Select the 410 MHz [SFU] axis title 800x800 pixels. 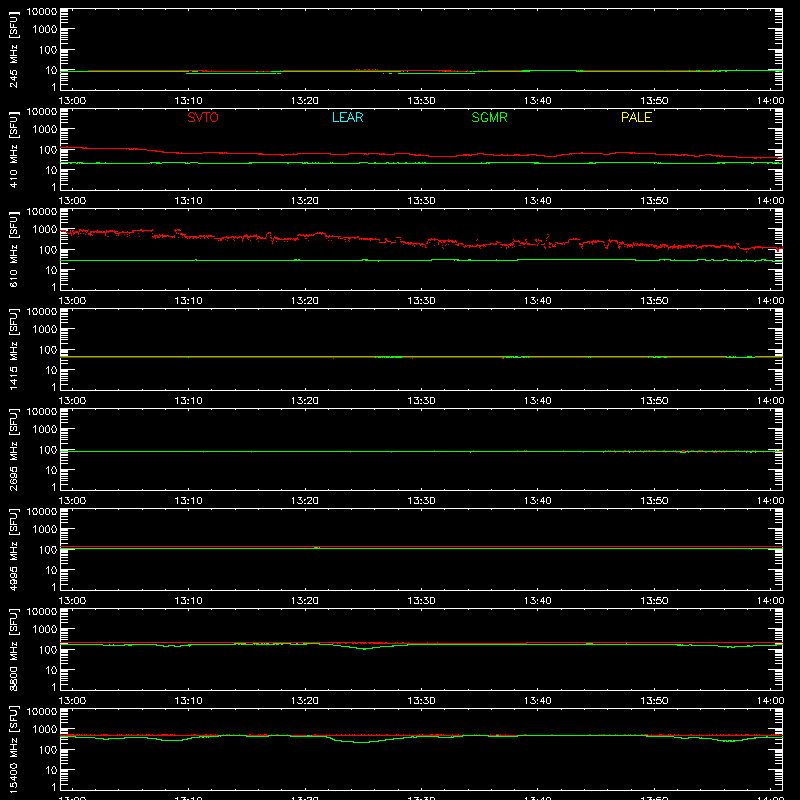[x=14, y=149]
